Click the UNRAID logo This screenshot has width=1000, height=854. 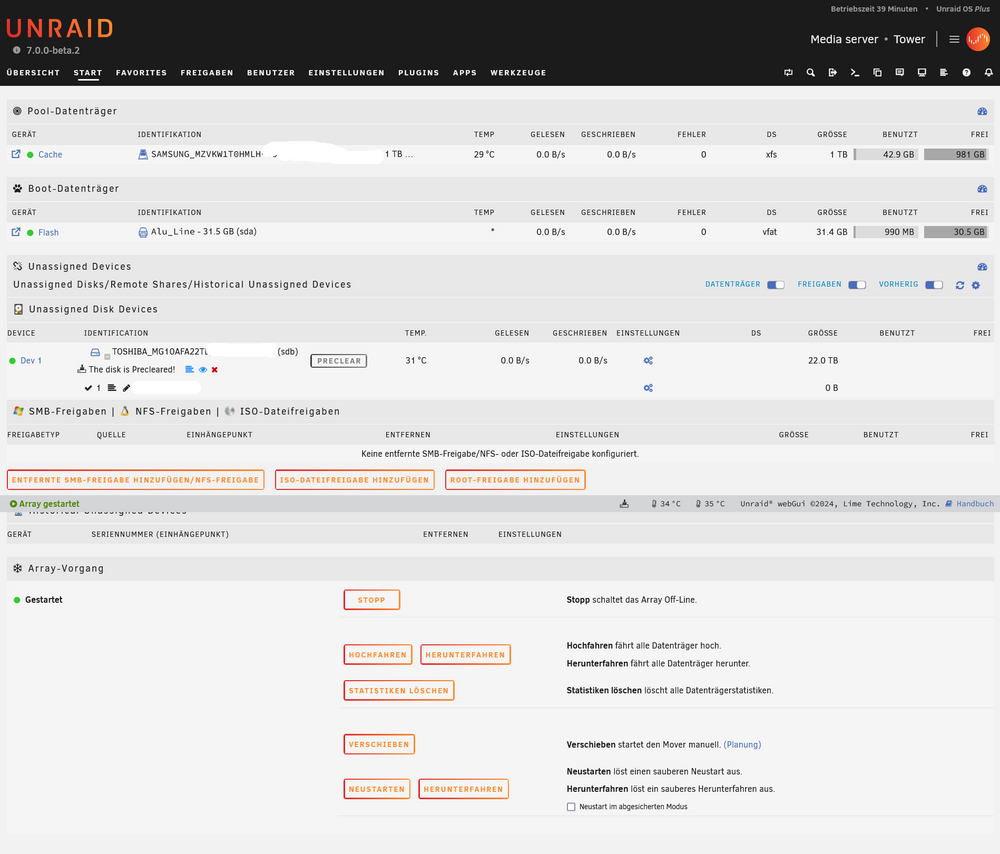click(x=59, y=29)
